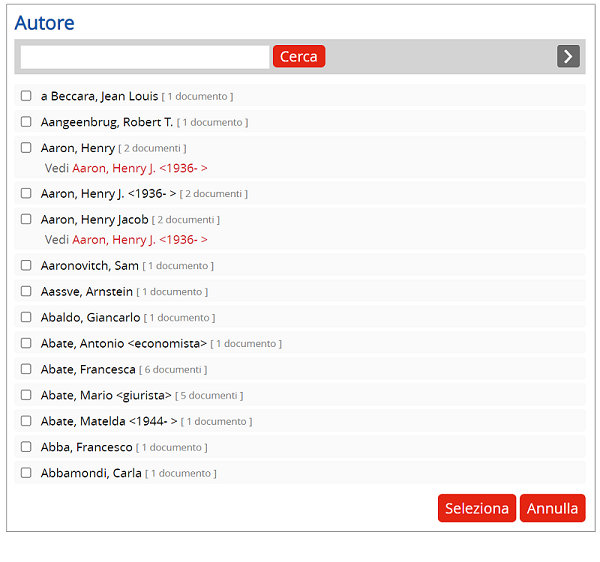Select Abbamondi, Carla checkbox

click(x=26, y=473)
